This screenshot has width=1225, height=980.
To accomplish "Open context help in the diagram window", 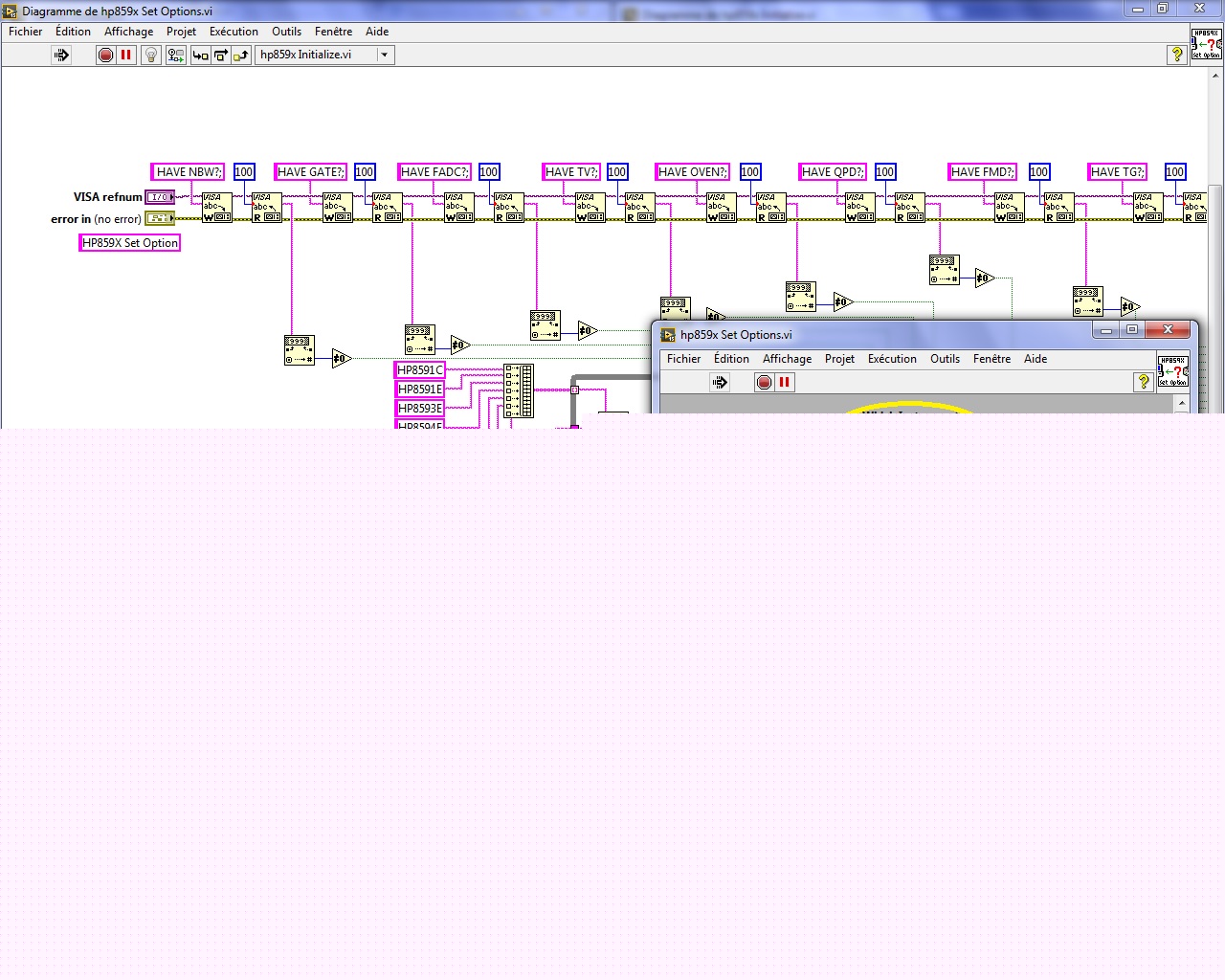I will point(1177,55).
